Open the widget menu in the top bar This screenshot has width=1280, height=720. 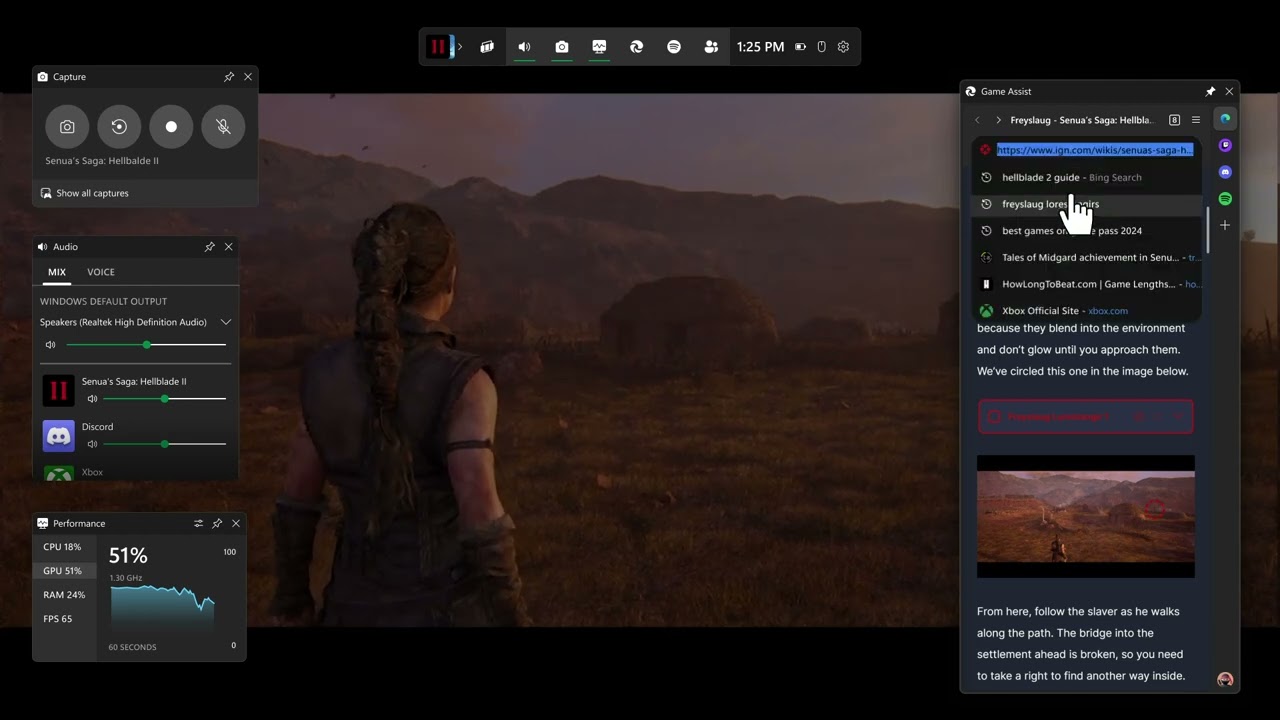click(x=487, y=47)
